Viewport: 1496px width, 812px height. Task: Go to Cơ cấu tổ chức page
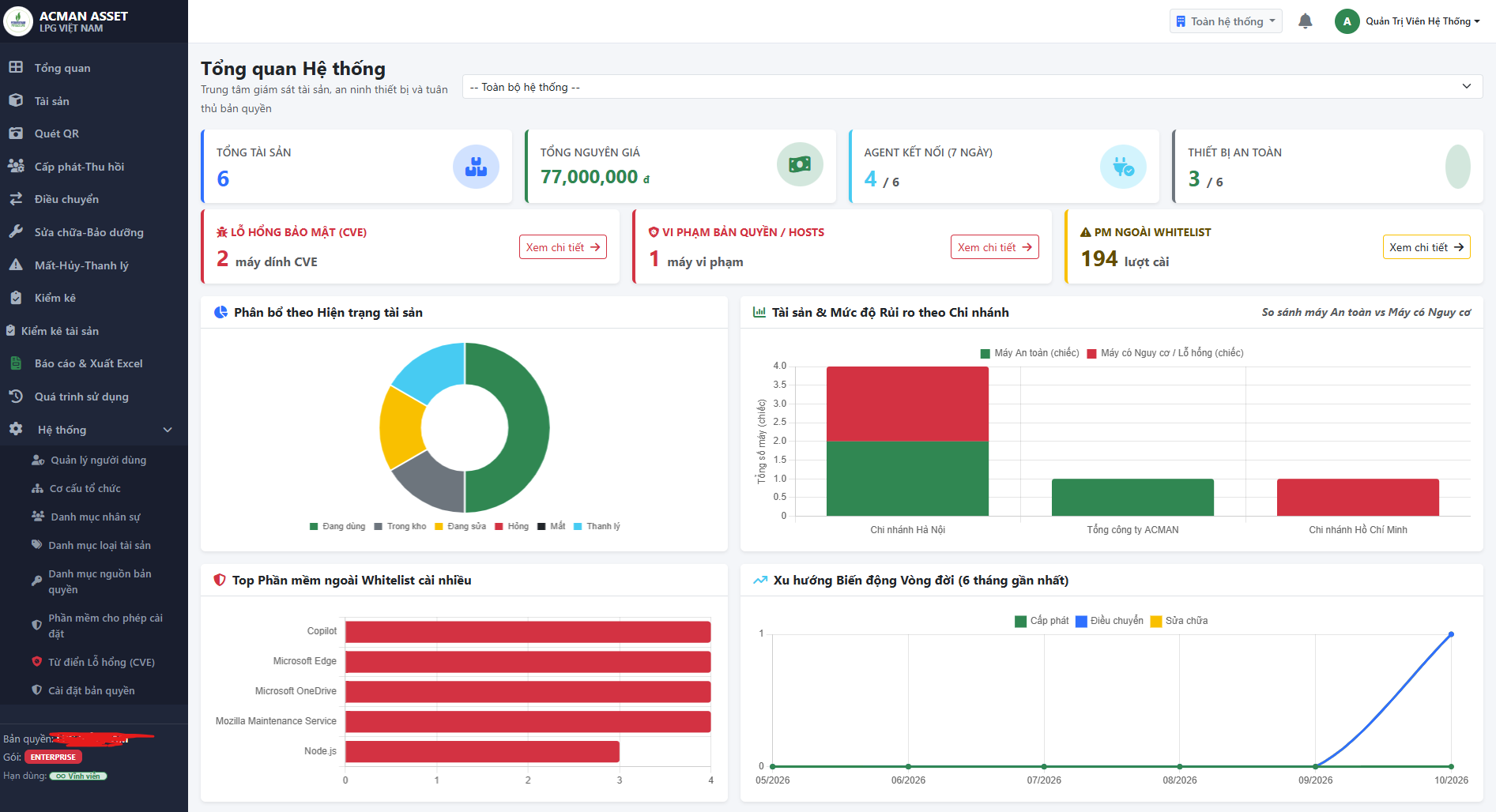[x=94, y=488]
